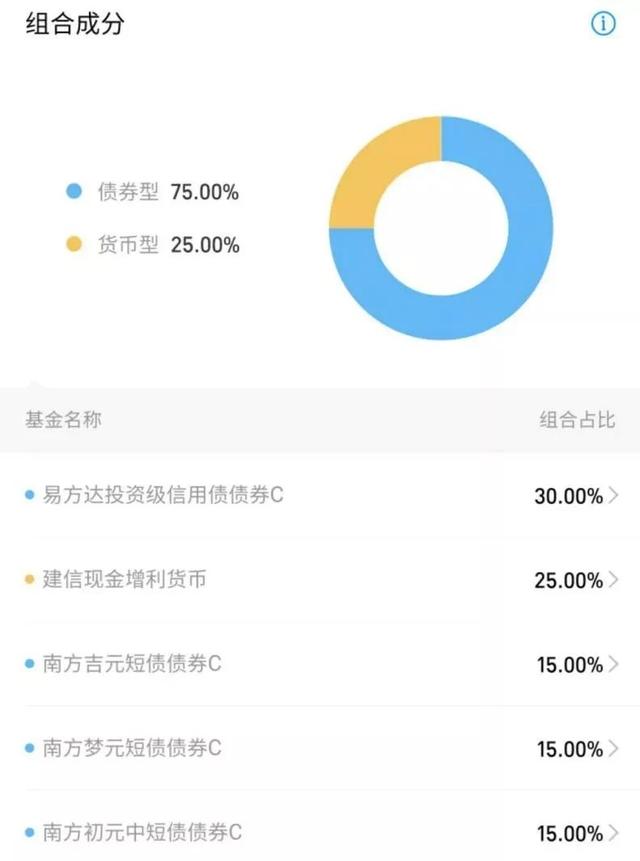Expand the 25.00% row chevron arrow
The image size is (640, 861).
613,579
